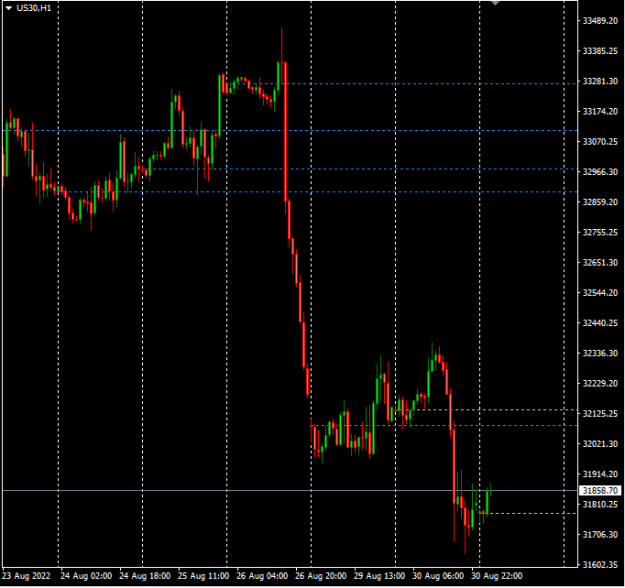Click price label 32755.25 on scale
Screen dimensions: 625x588
coord(600,232)
